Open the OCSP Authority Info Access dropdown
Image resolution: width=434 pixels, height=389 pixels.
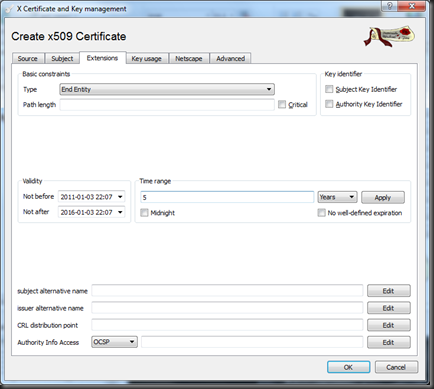[114, 342]
